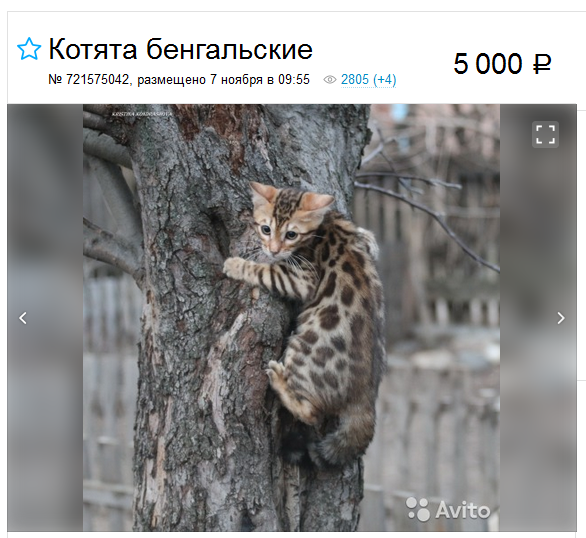
Task: Click the price 5 000
Action: pos(487,64)
